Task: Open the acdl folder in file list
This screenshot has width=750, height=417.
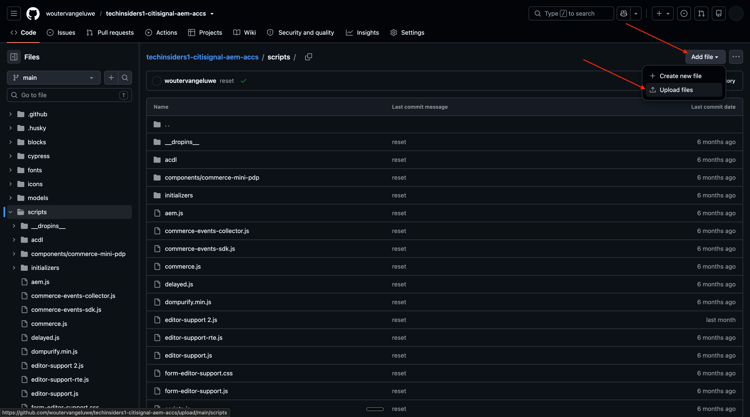Action: [x=171, y=160]
